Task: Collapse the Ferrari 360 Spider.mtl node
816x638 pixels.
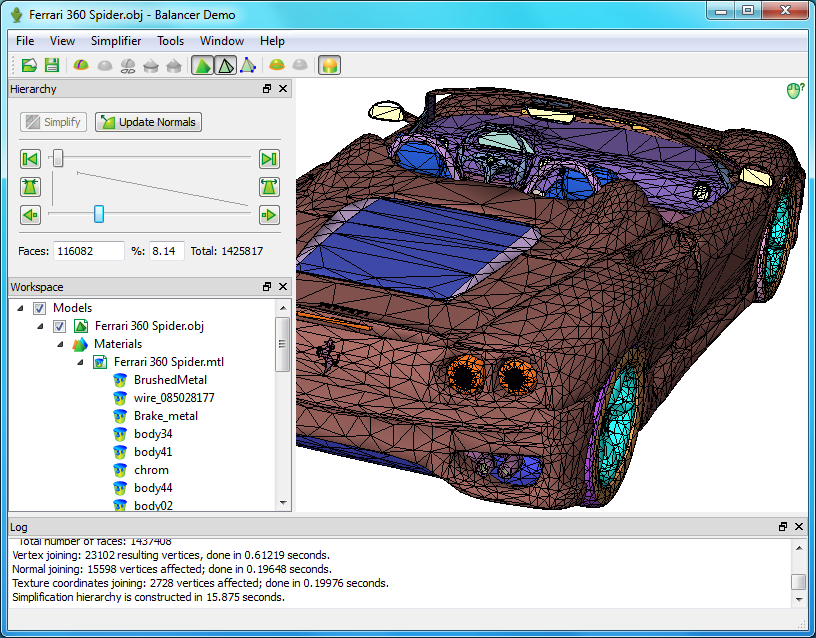Action: (79, 362)
